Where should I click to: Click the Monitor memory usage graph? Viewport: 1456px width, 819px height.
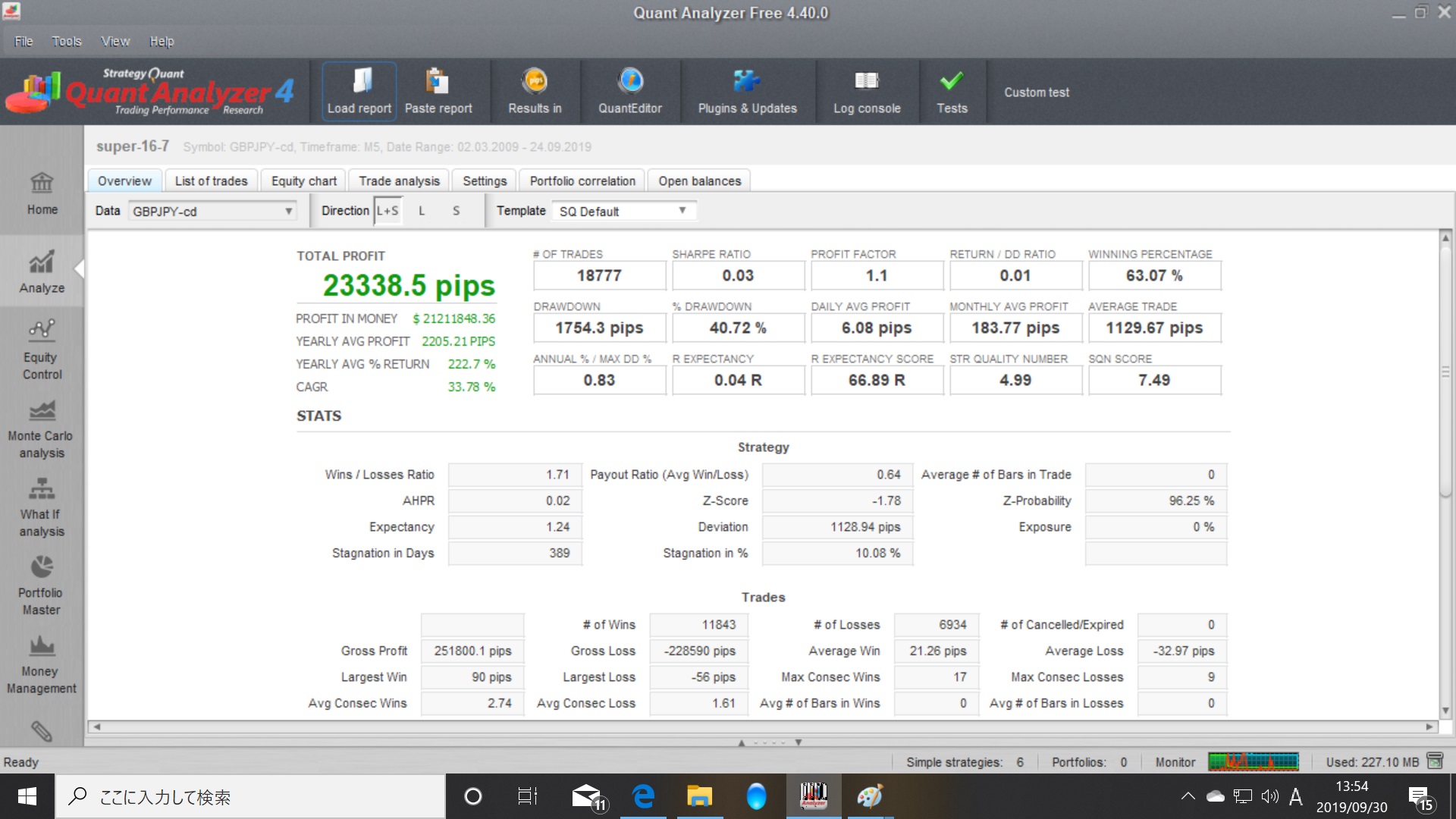1253,761
